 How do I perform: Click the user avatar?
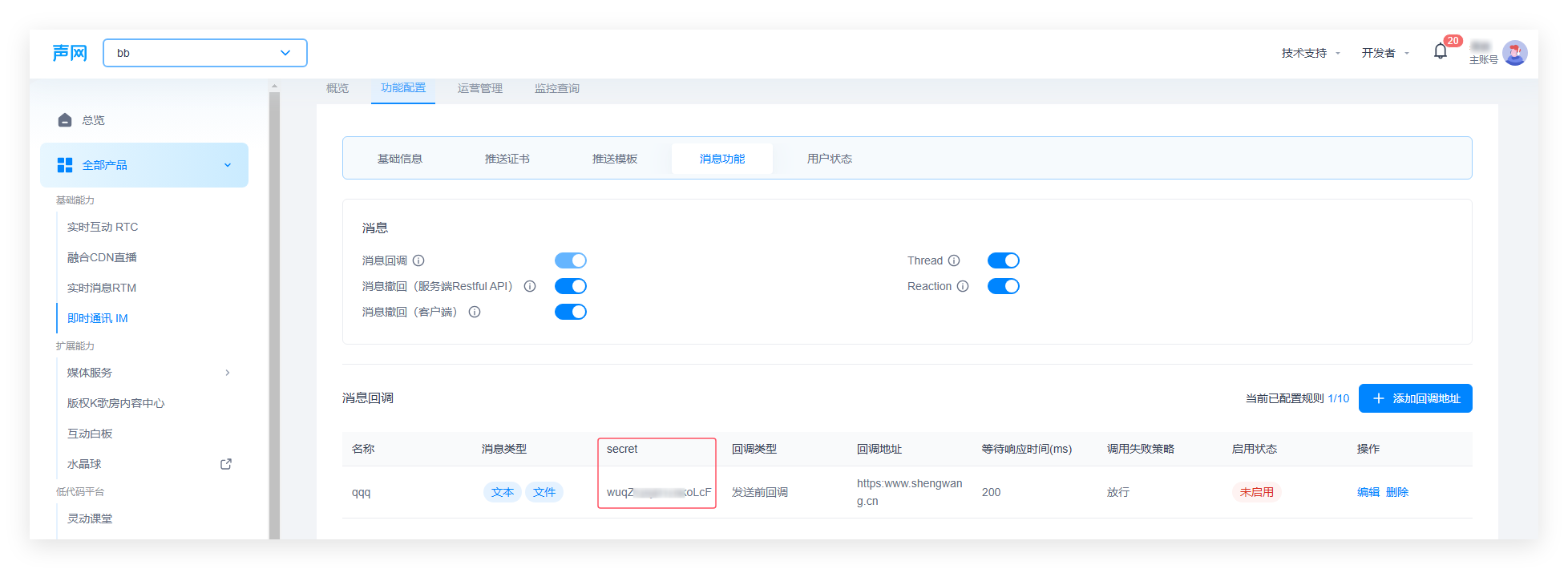coord(1514,53)
